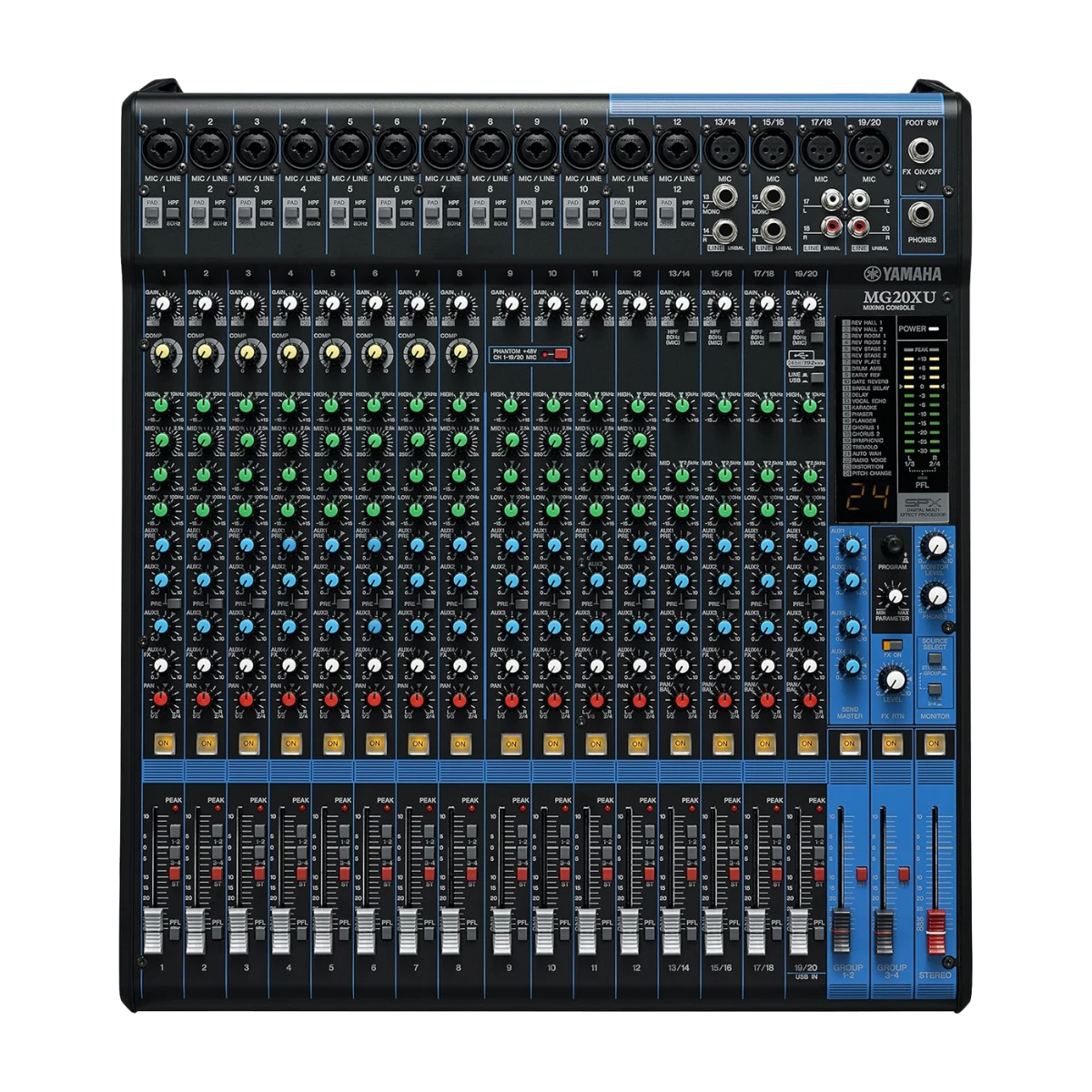Click the yellow COMP knob on channel 3
Image resolution: width=1092 pixels, height=1092 pixels.
(x=247, y=351)
